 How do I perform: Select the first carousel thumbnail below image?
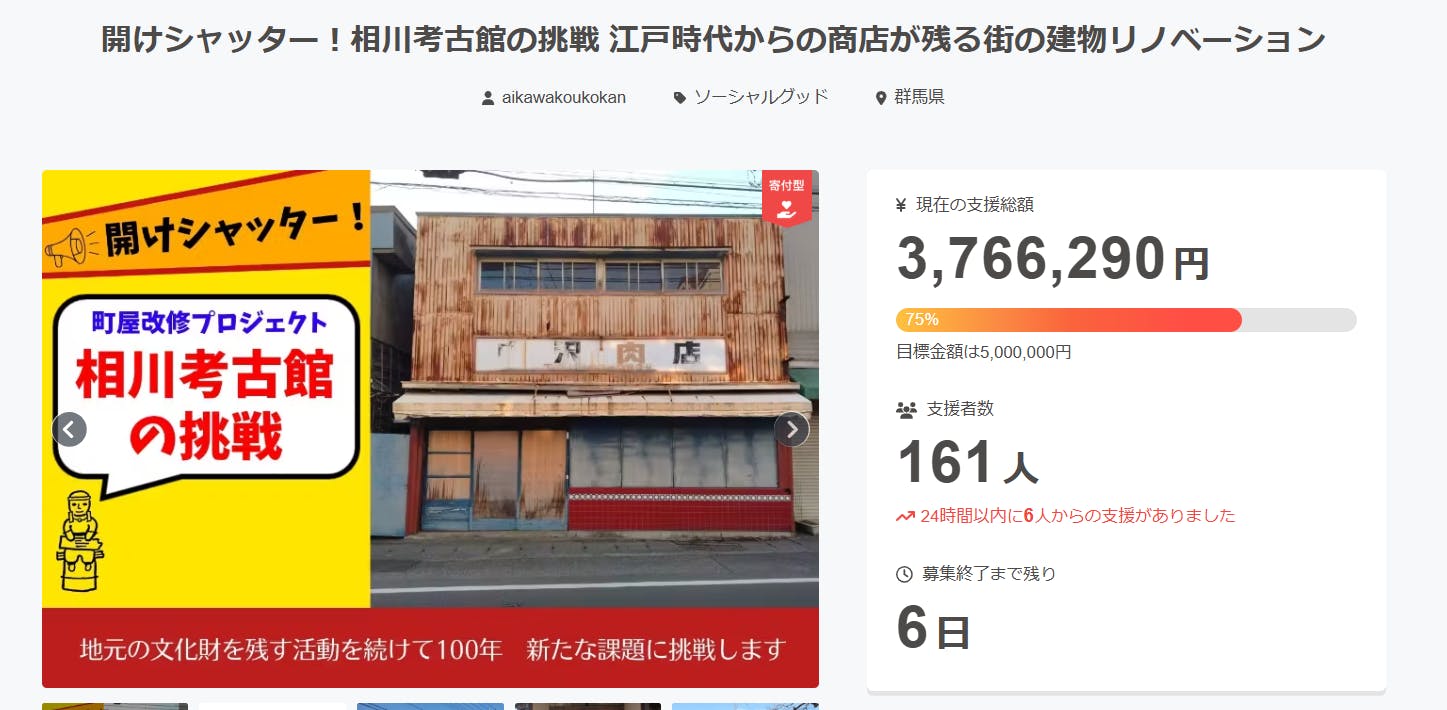pyautogui.click(x=115, y=706)
